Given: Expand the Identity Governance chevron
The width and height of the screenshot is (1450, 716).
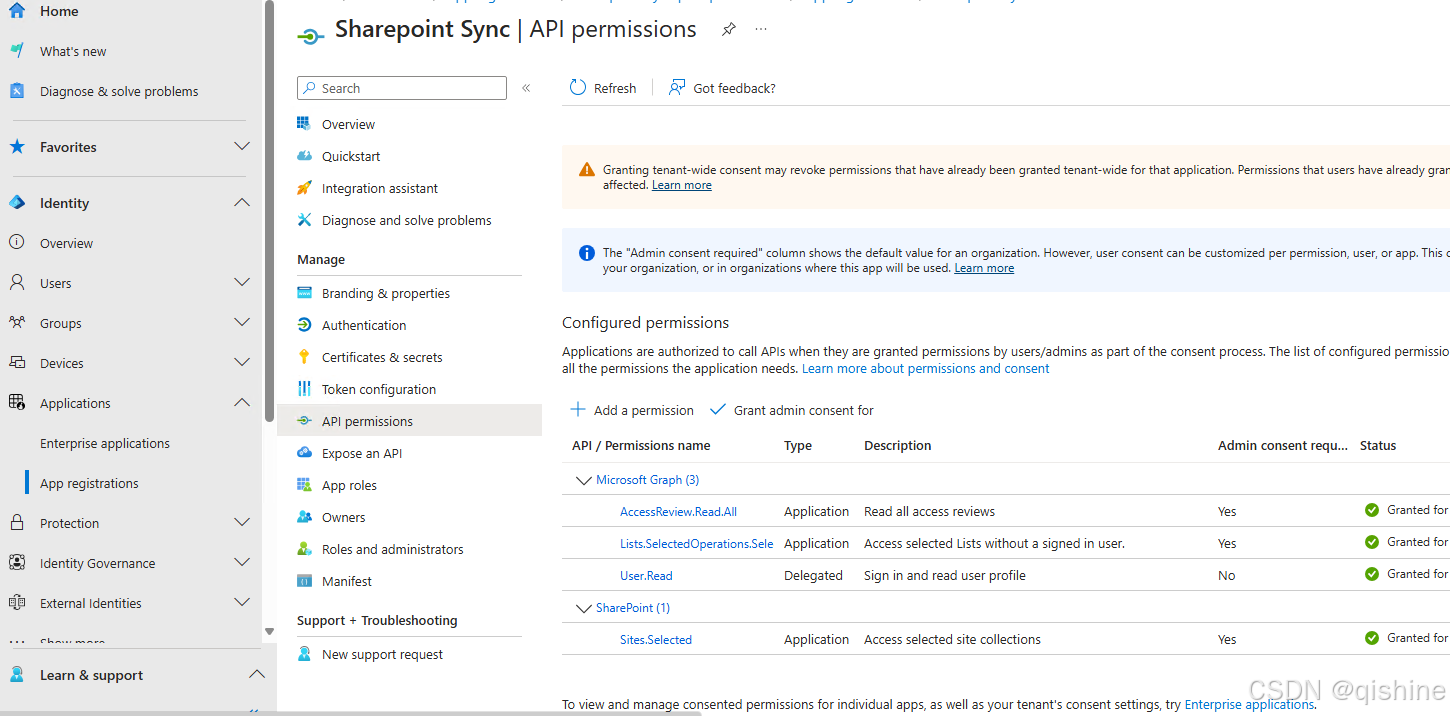Looking at the screenshot, I should 242,562.
